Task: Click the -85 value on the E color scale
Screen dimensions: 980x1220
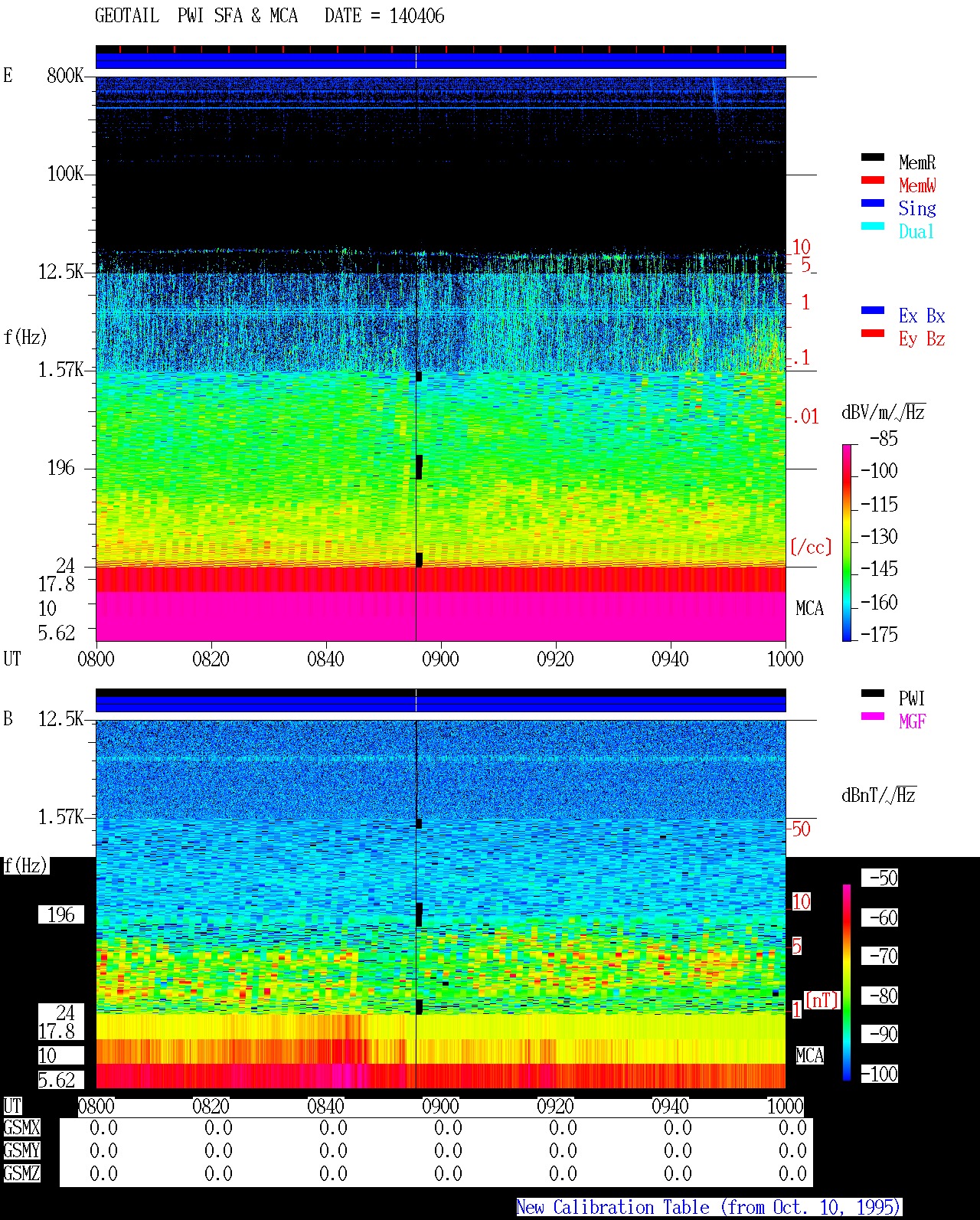Action: (x=884, y=439)
